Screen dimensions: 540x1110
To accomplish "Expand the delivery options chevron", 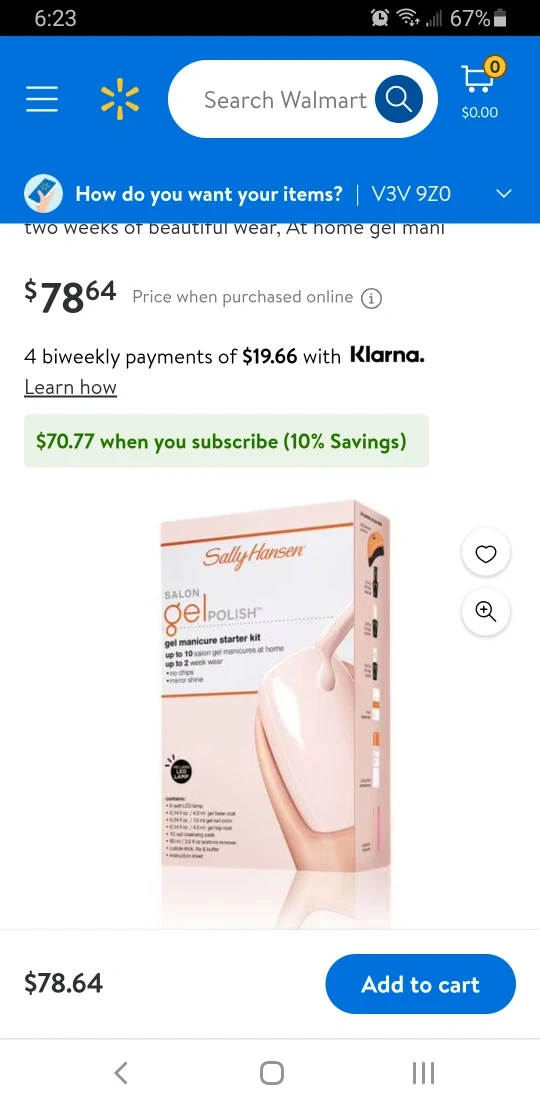I will point(503,193).
